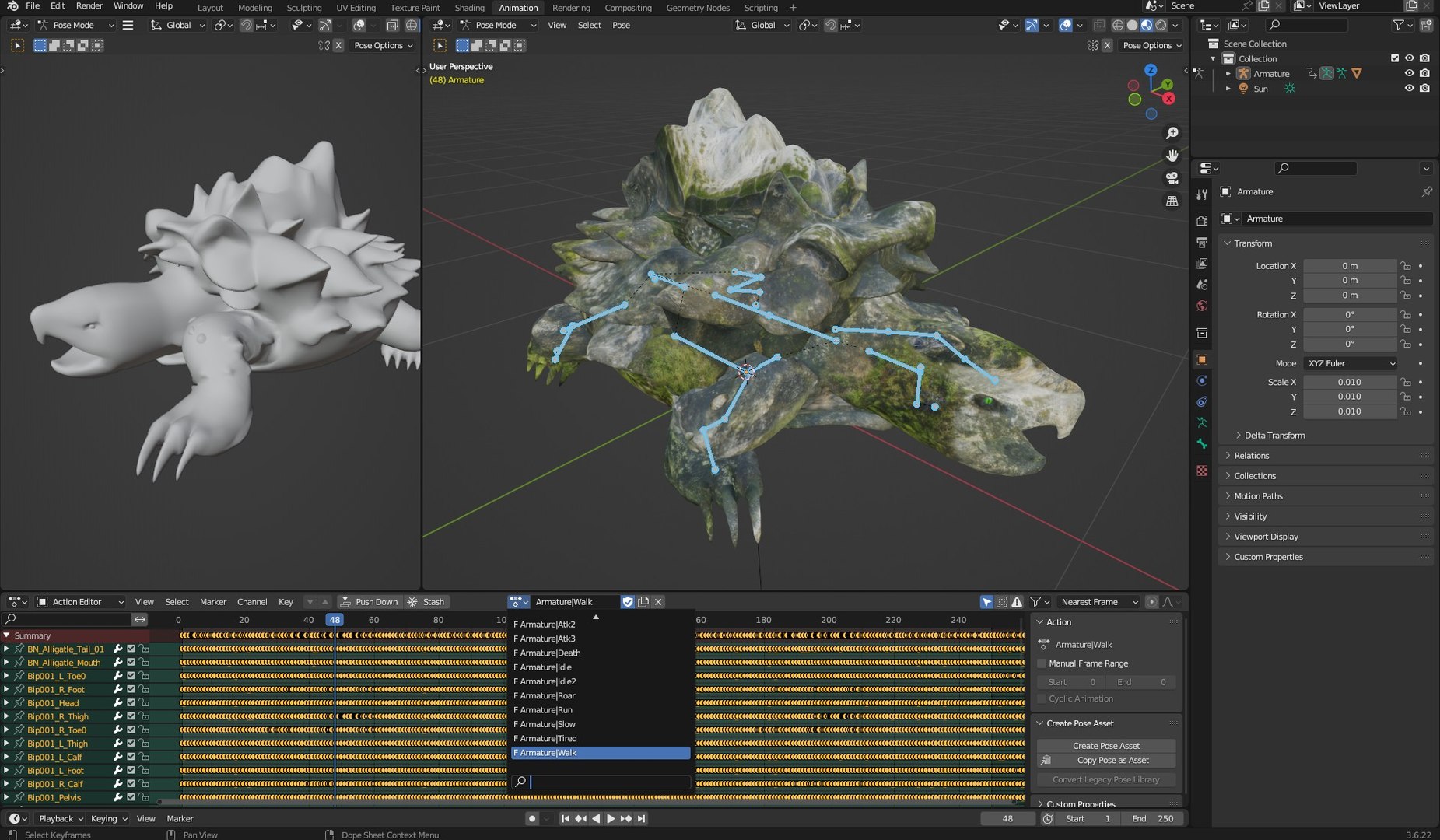
Task: Open the Scene properties tab
Action: [x=1202, y=285]
